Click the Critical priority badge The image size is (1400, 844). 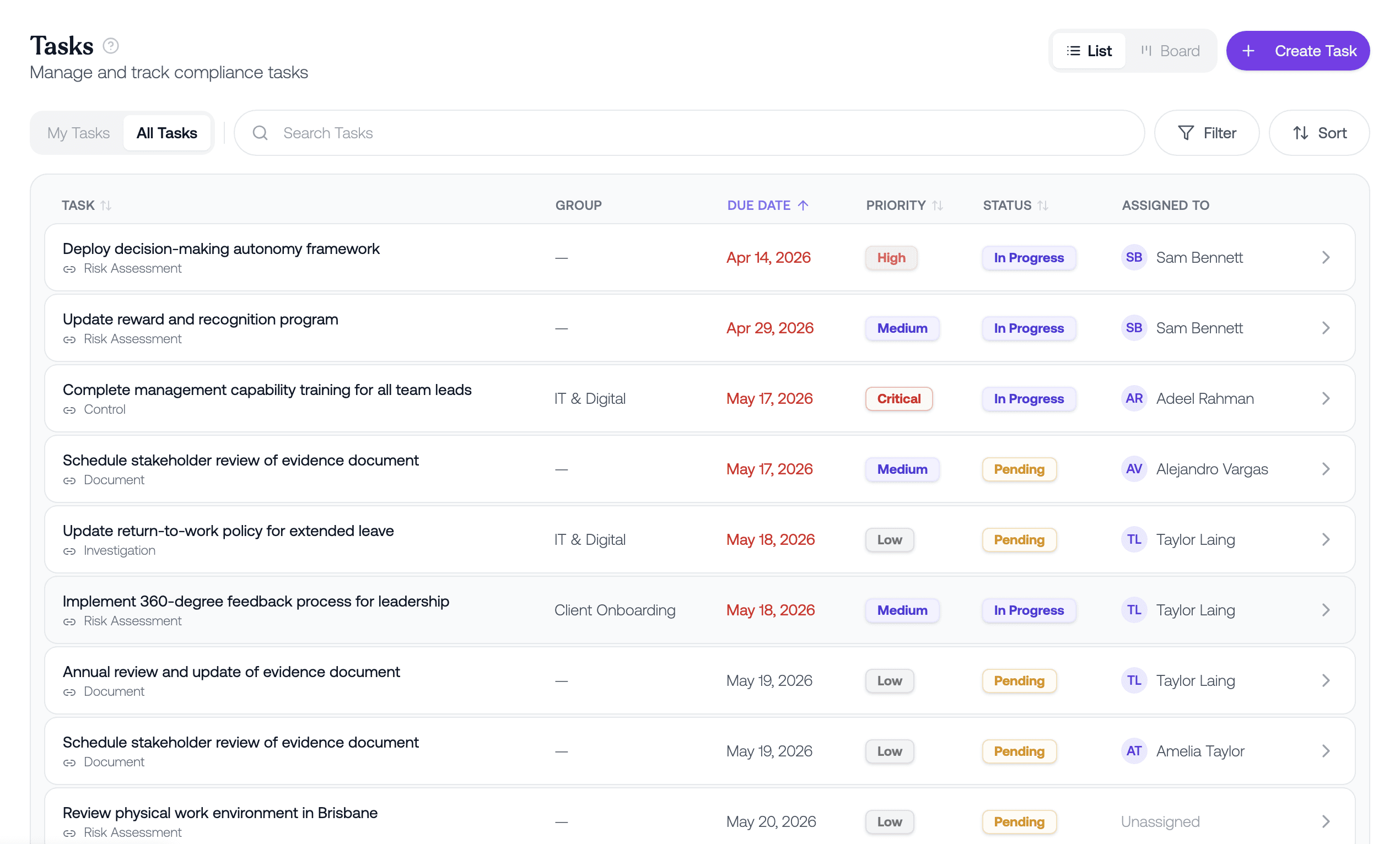tap(899, 399)
